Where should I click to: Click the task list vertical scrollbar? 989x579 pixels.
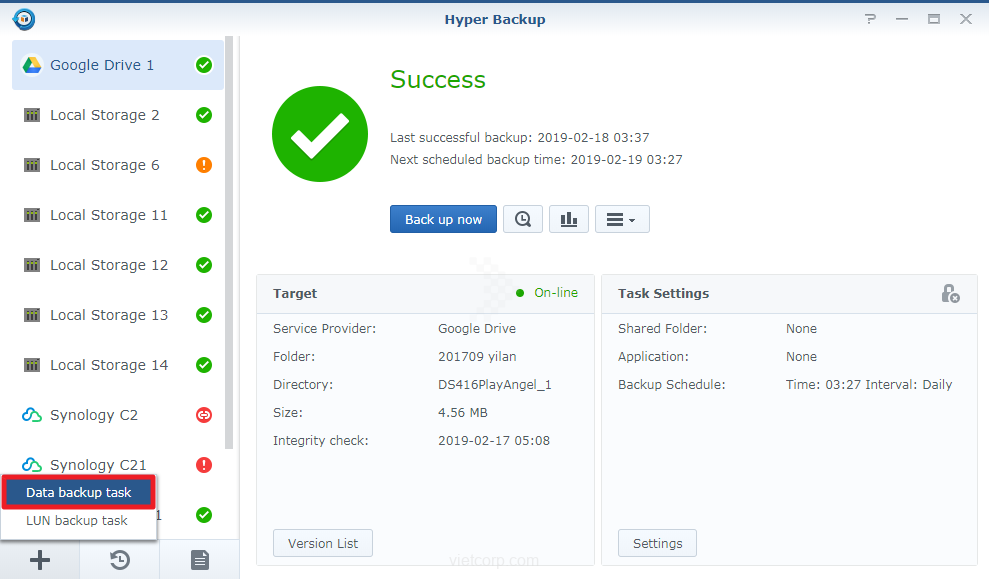pyautogui.click(x=230, y=240)
